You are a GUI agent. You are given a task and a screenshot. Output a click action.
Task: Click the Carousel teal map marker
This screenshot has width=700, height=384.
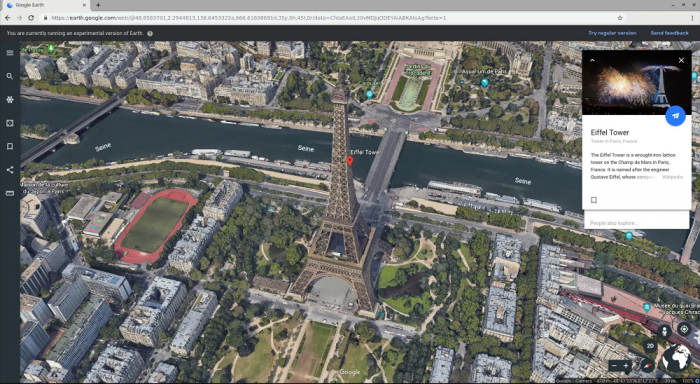click(x=369, y=94)
